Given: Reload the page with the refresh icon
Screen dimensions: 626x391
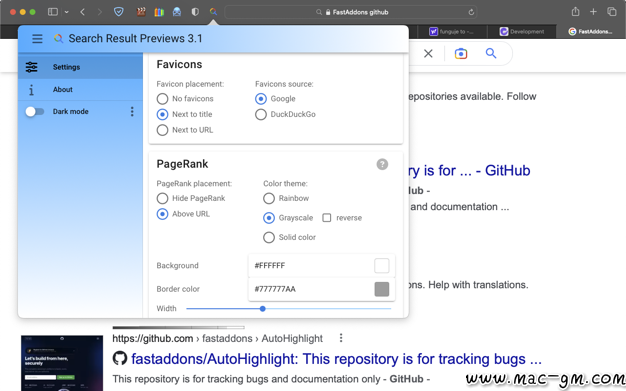Looking at the screenshot, I should click(471, 12).
